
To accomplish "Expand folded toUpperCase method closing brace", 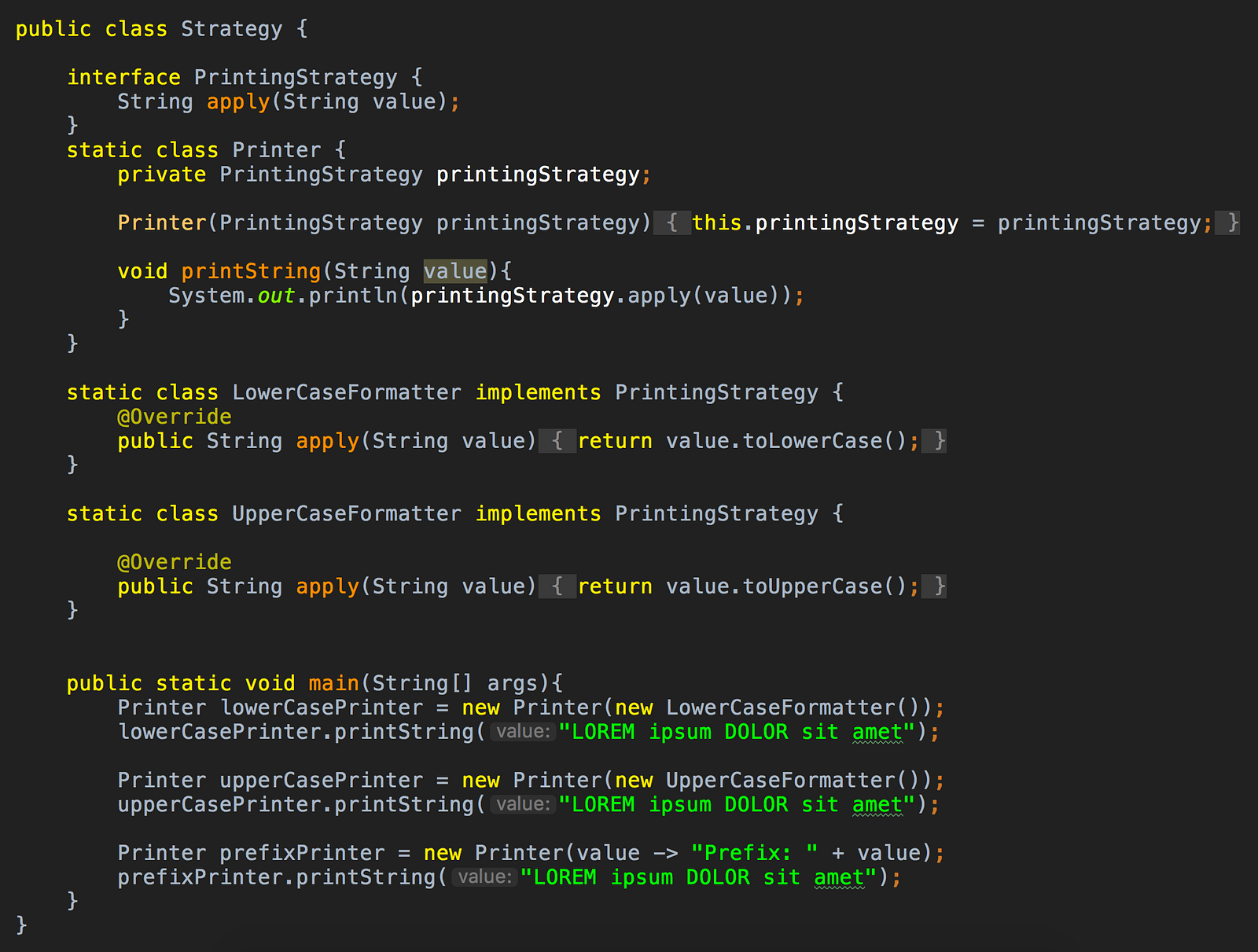I will coord(934,586).
